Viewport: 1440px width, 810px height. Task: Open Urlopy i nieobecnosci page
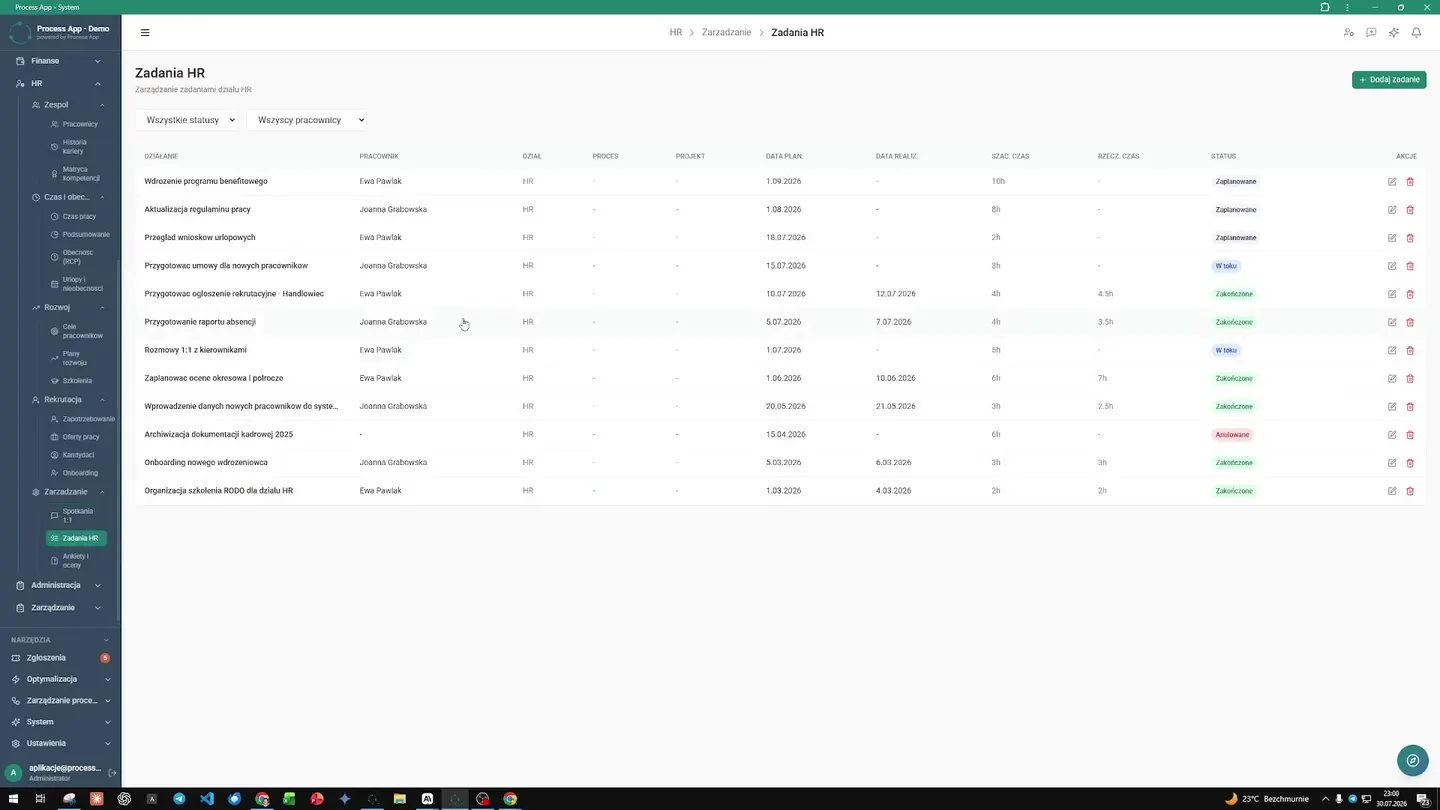[77, 284]
